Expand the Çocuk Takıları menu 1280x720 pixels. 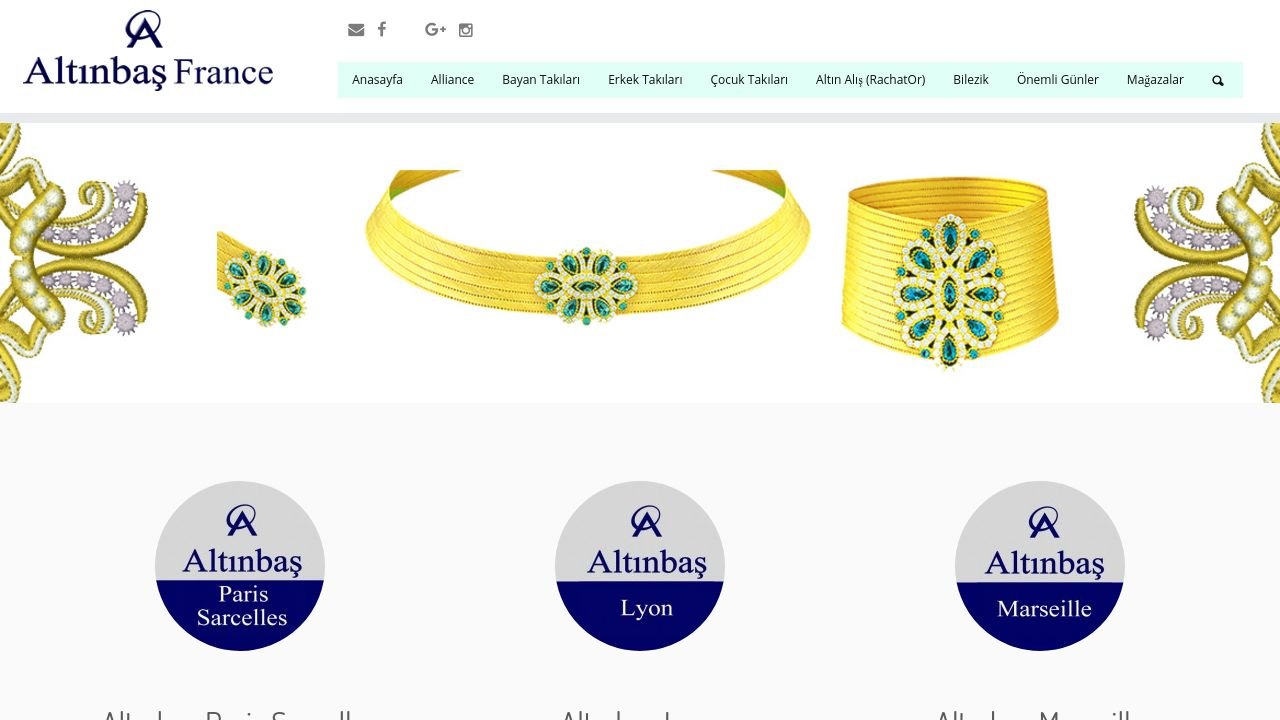tap(749, 80)
